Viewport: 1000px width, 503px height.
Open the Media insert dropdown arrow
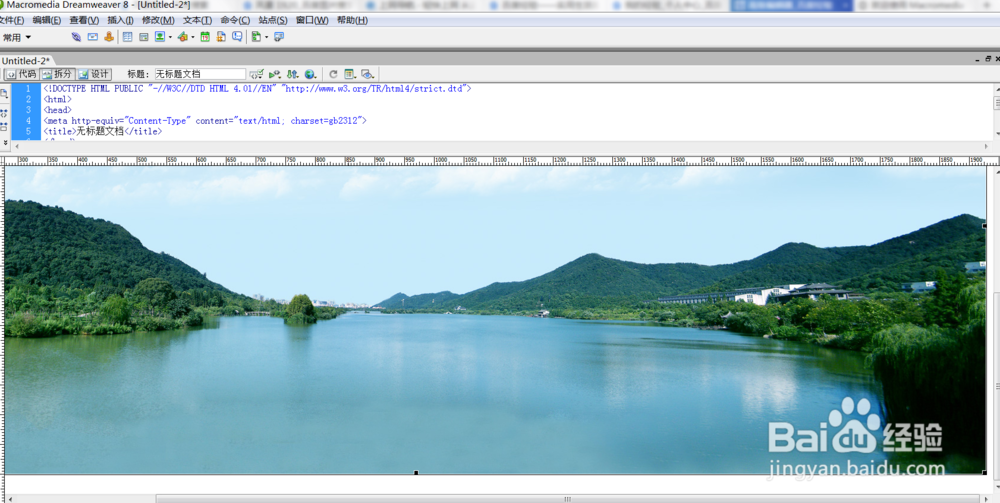[193, 38]
